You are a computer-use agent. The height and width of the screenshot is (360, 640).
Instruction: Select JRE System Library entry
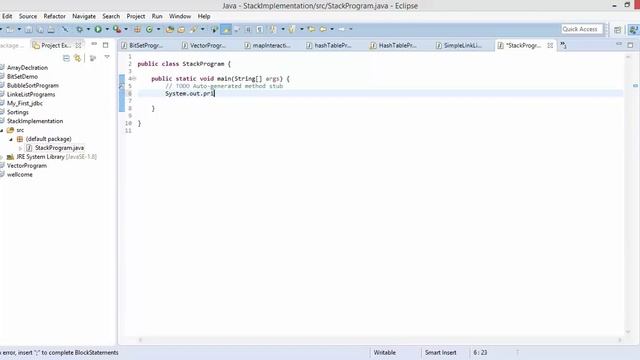coord(51,157)
